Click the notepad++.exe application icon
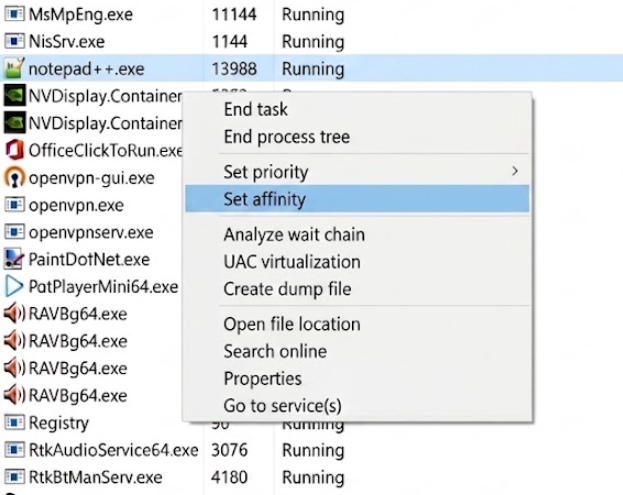The image size is (623, 495). coord(14,68)
